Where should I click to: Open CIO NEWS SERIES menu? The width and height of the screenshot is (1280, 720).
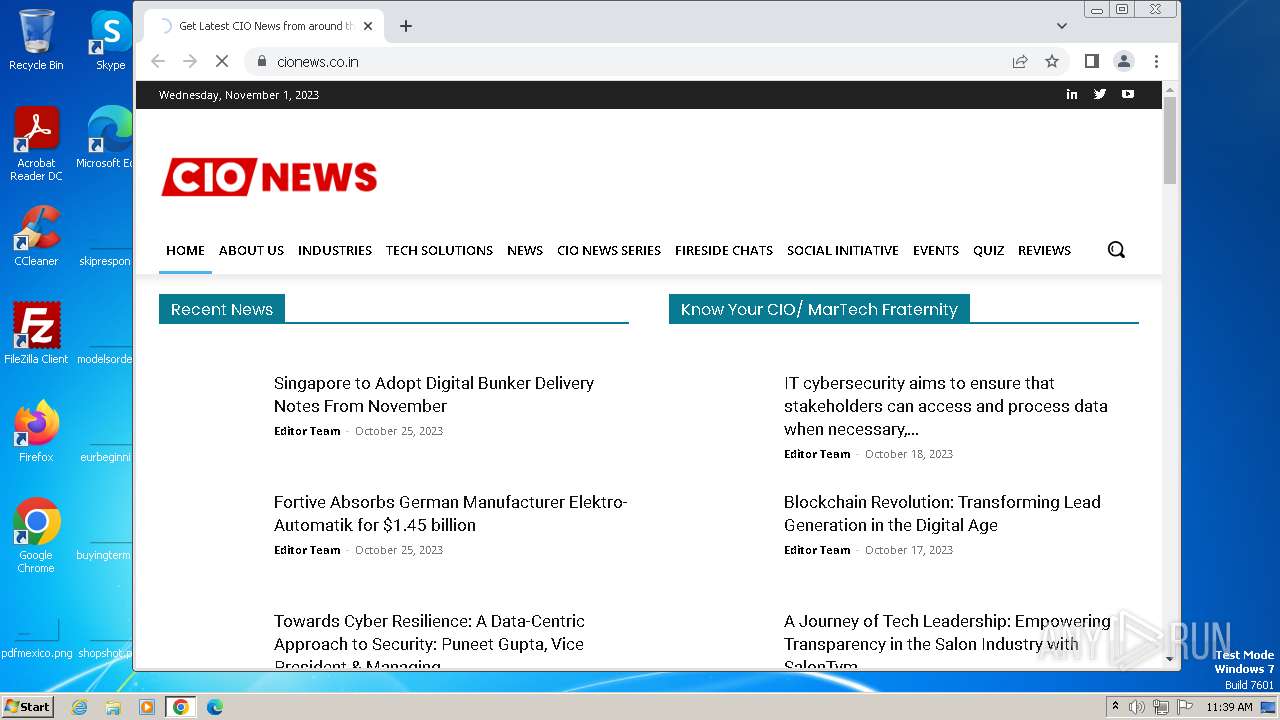(x=609, y=250)
